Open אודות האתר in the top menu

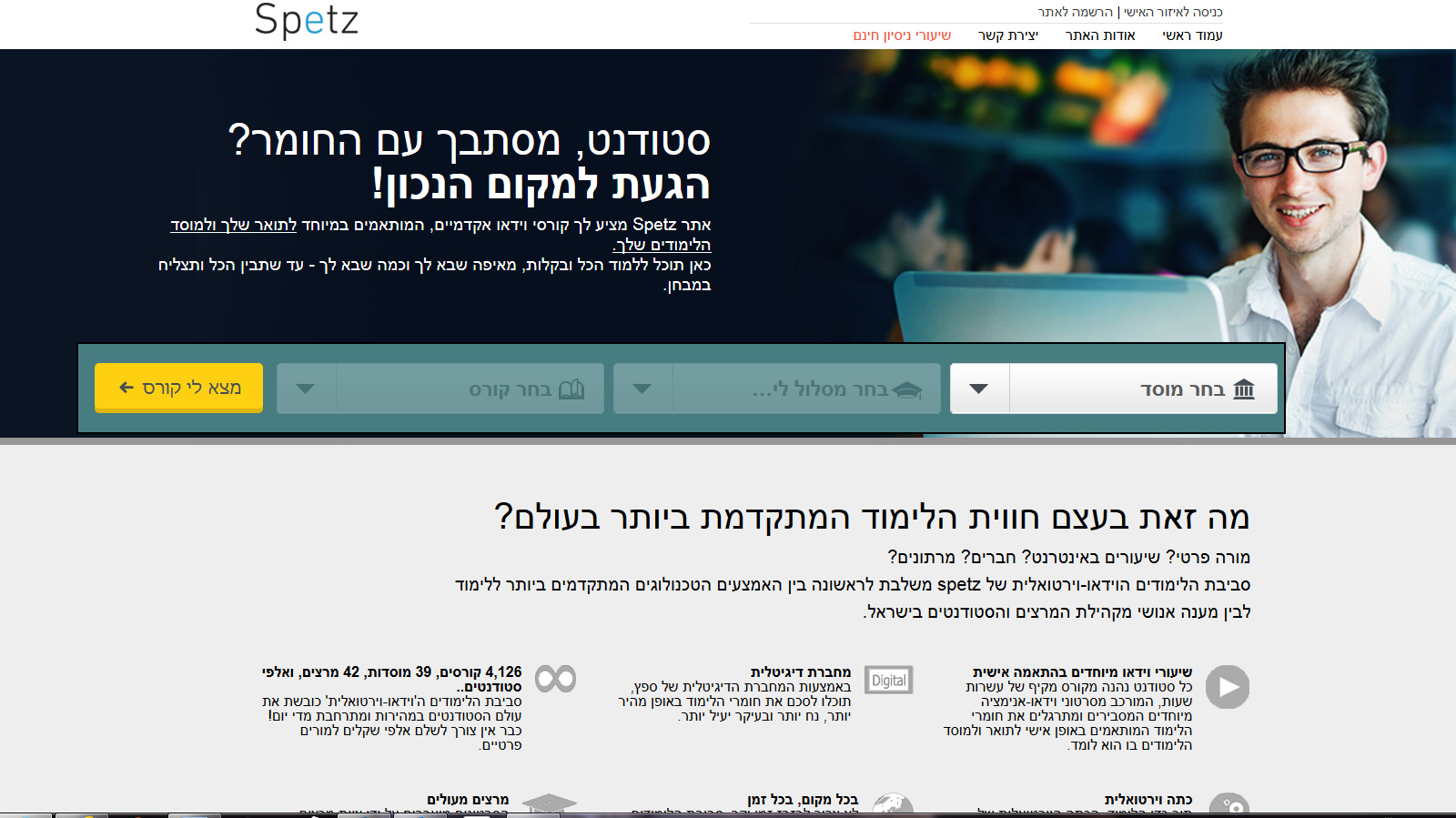(1100, 35)
